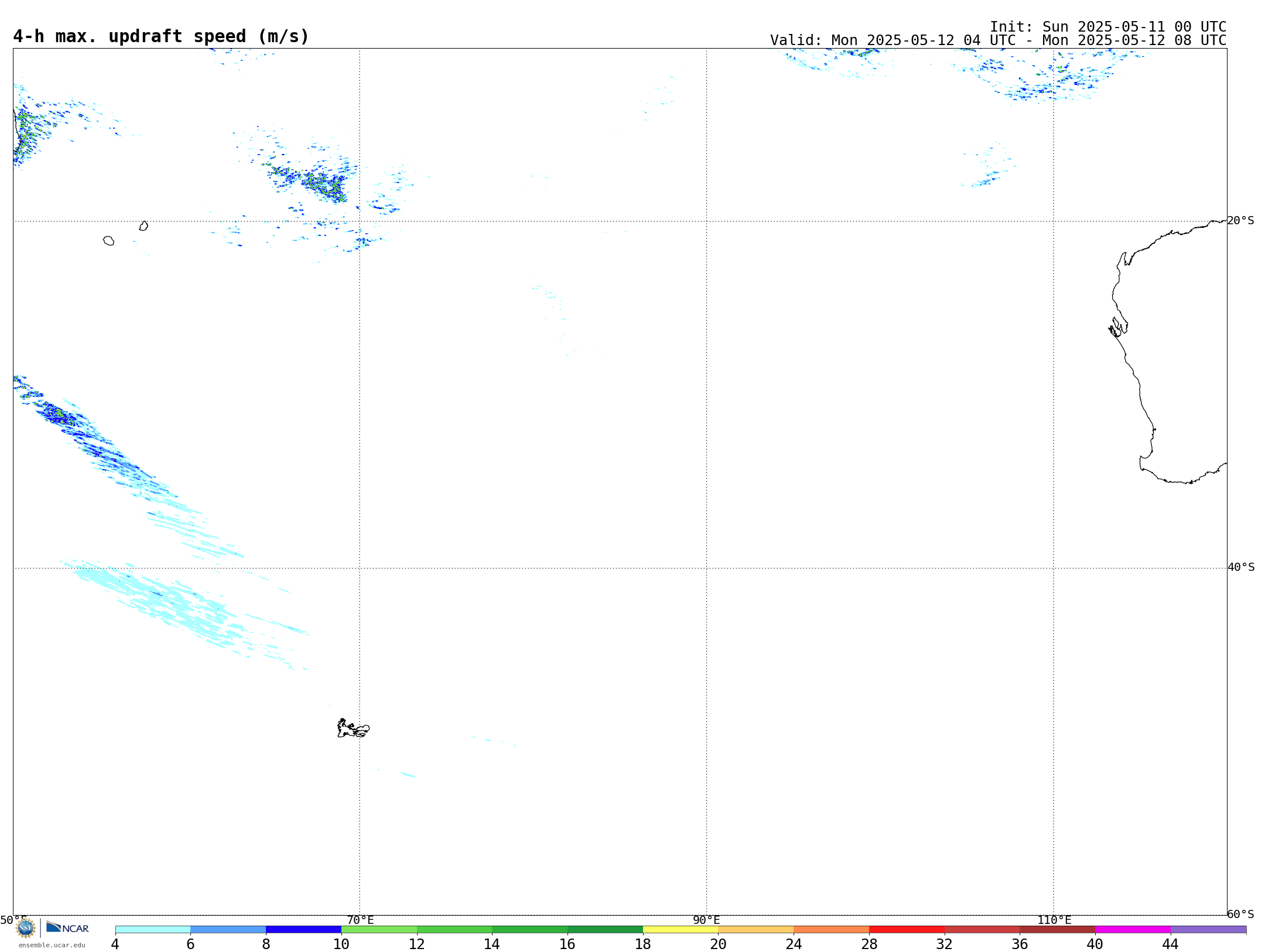1265x952 pixels.
Task: Click the colorbar tick label 10
Action: tap(341, 944)
